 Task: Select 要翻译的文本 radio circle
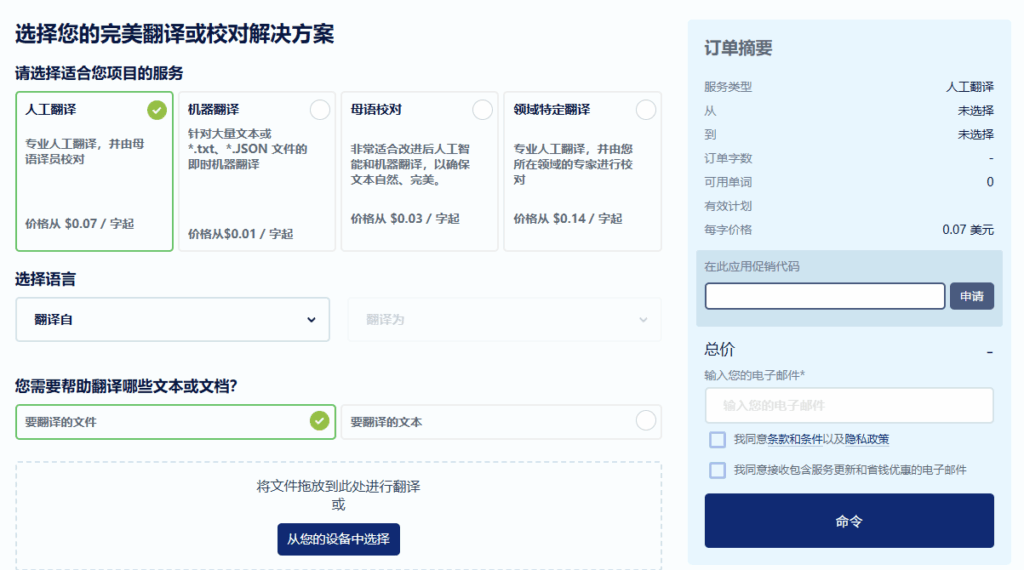tap(646, 421)
